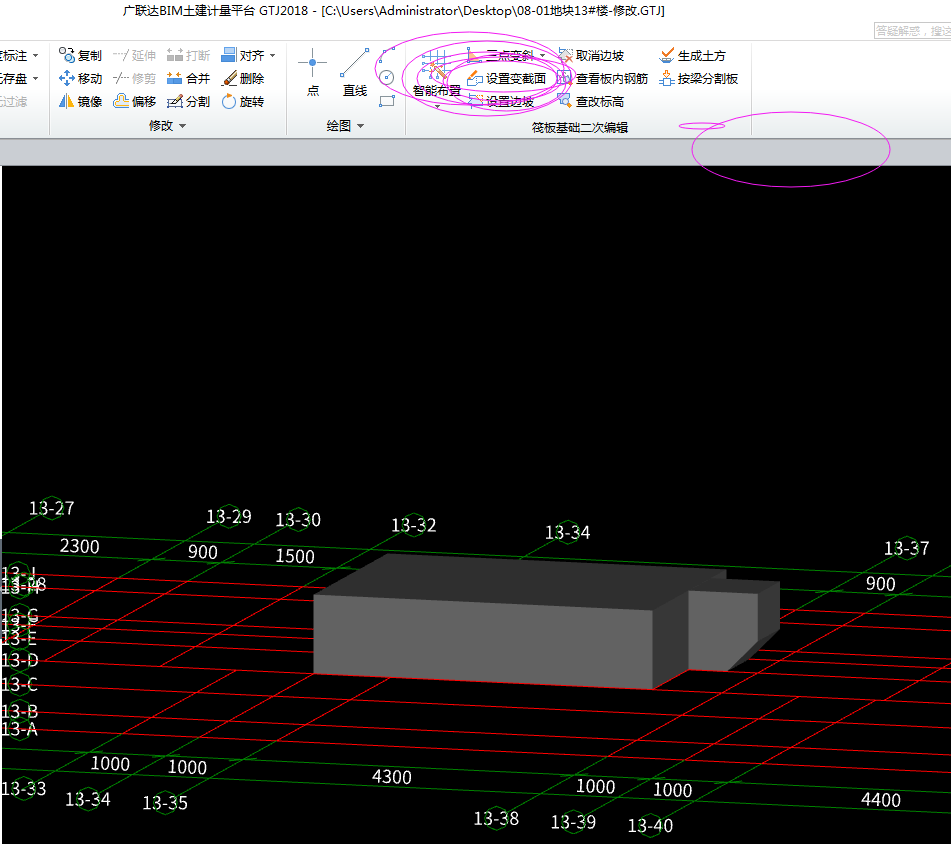Click the 三点变斜 tool
951x844 pixels.
501,55
